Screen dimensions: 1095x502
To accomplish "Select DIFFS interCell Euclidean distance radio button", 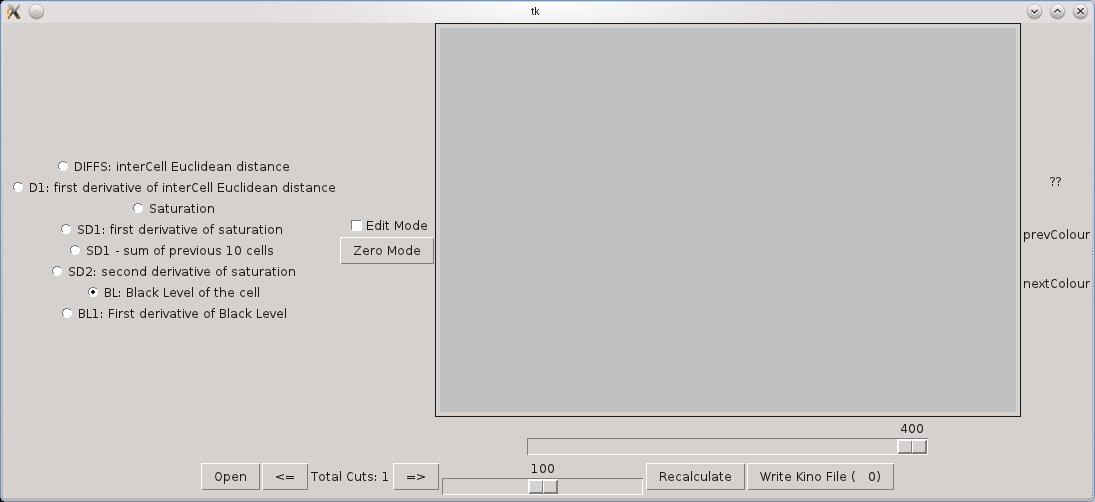I will (64, 167).
